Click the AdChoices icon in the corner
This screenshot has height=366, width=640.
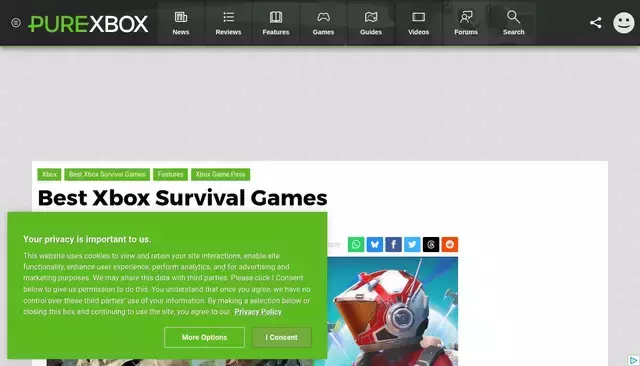pyautogui.click(x=633, y=360)
